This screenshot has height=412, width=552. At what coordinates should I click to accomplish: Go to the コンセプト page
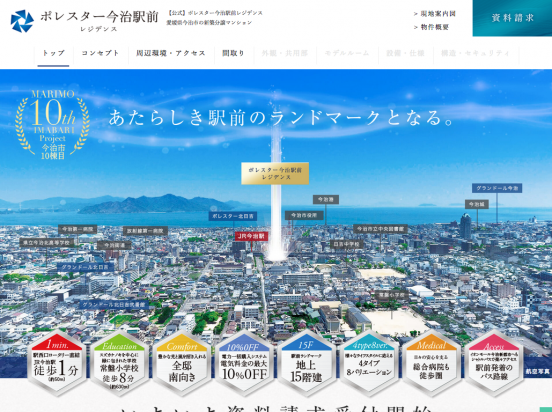tap(101, 54)
